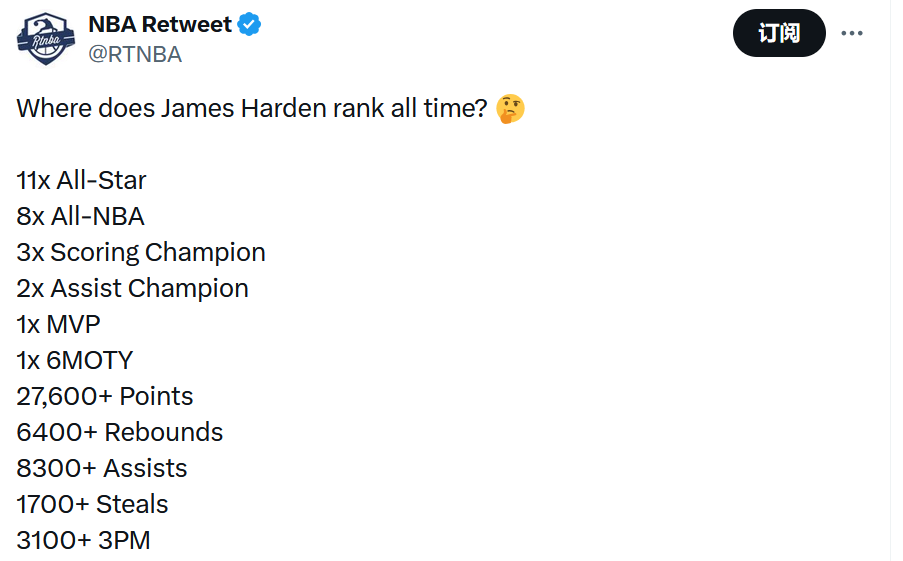This screenshot has width=903, height=561.
Task: Open the NBA Retweet display name link
Action: point(160,25)
